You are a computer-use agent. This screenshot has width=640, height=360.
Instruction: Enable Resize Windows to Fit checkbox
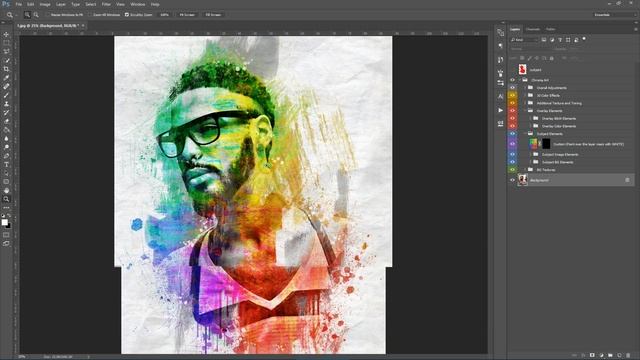click(x=48, y=15)
